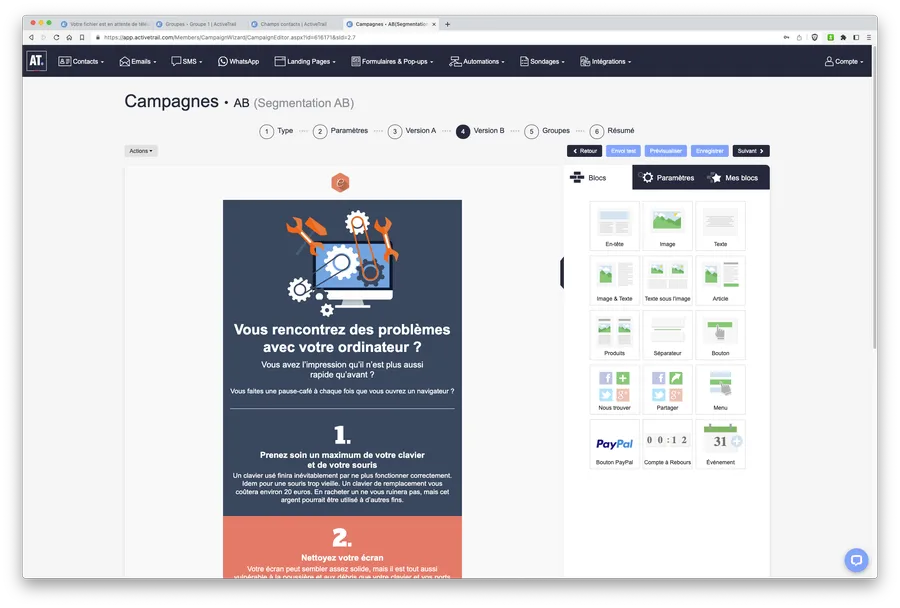This screenshot has height=608, width=900.
Task: Click the orange hexagon logo in email
Action: (x=340, y=183)
